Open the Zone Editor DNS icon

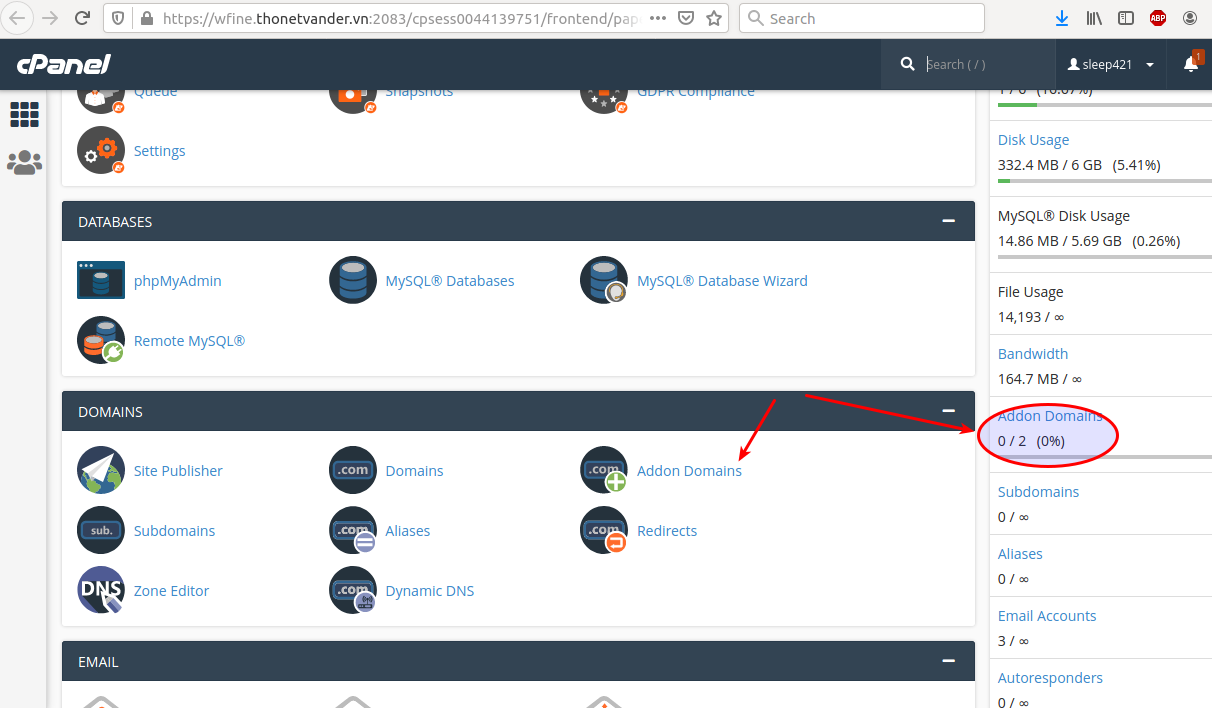tap(101, 590)
